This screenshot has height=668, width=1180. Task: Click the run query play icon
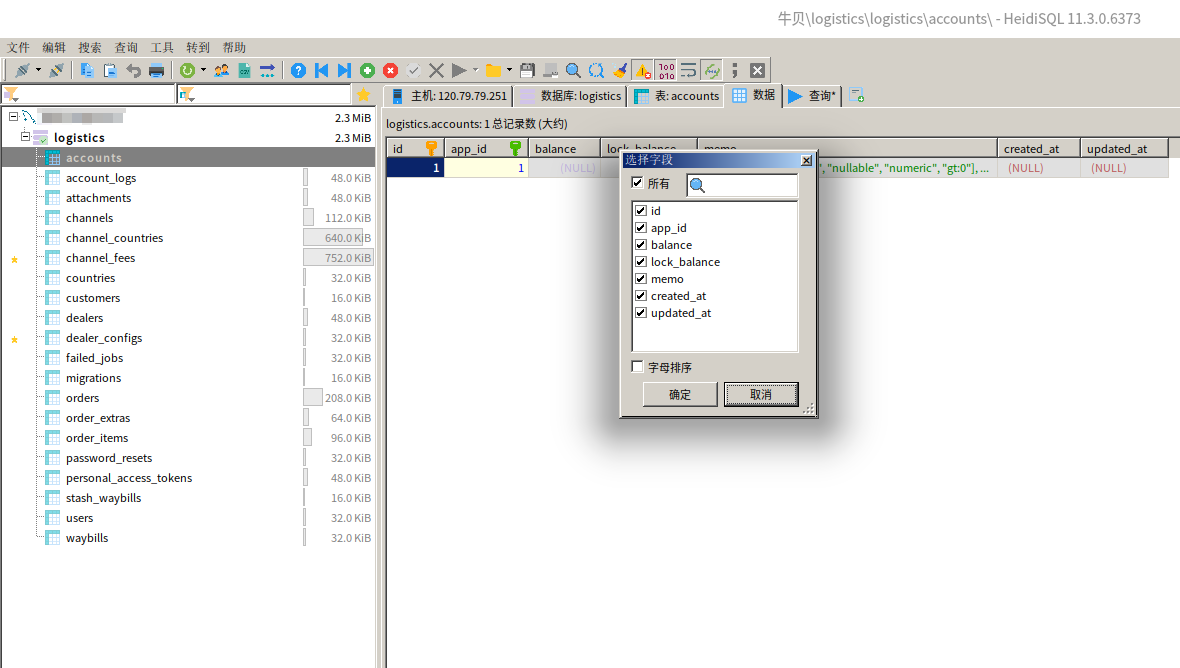458,71
